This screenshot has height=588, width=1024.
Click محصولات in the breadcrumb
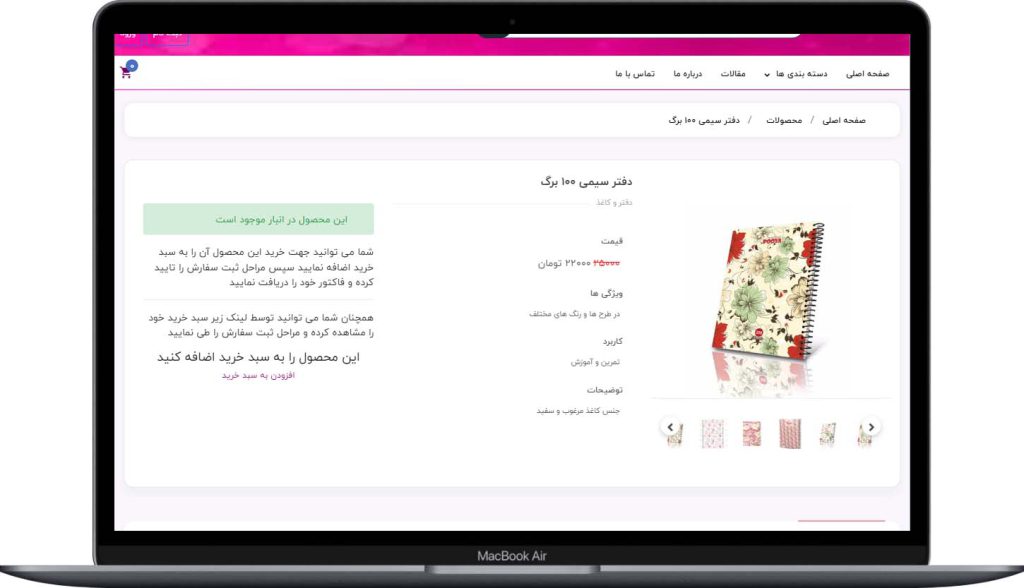point(784,120)
